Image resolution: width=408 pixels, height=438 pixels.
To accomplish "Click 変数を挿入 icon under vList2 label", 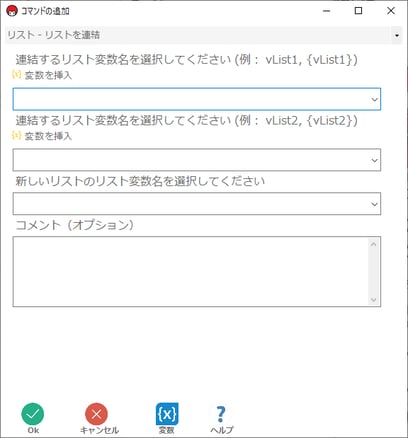I will pos(16,135).
